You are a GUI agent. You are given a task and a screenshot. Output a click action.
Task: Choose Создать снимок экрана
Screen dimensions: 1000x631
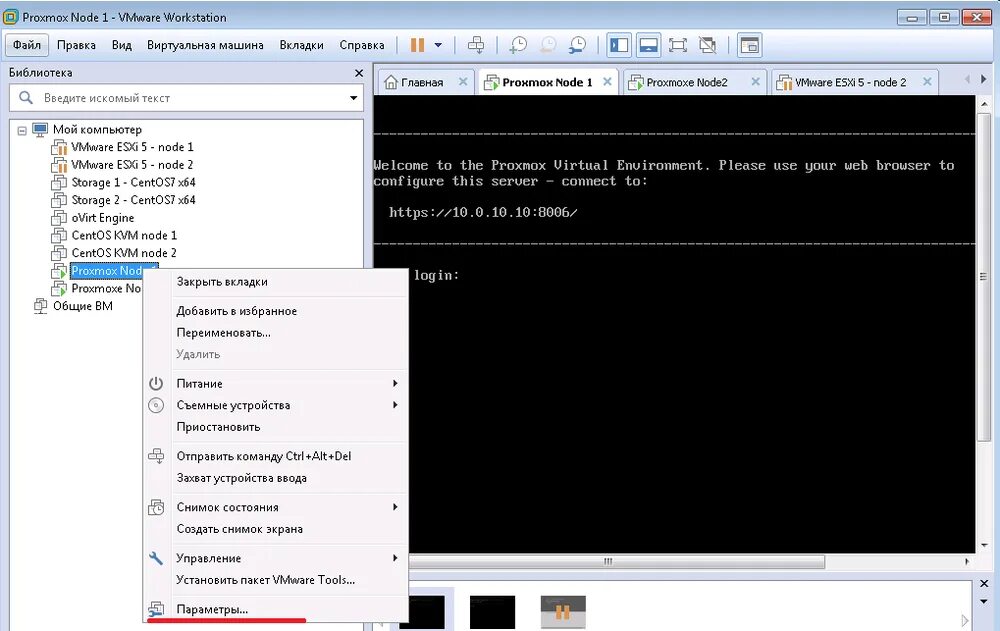coord(276,529)
